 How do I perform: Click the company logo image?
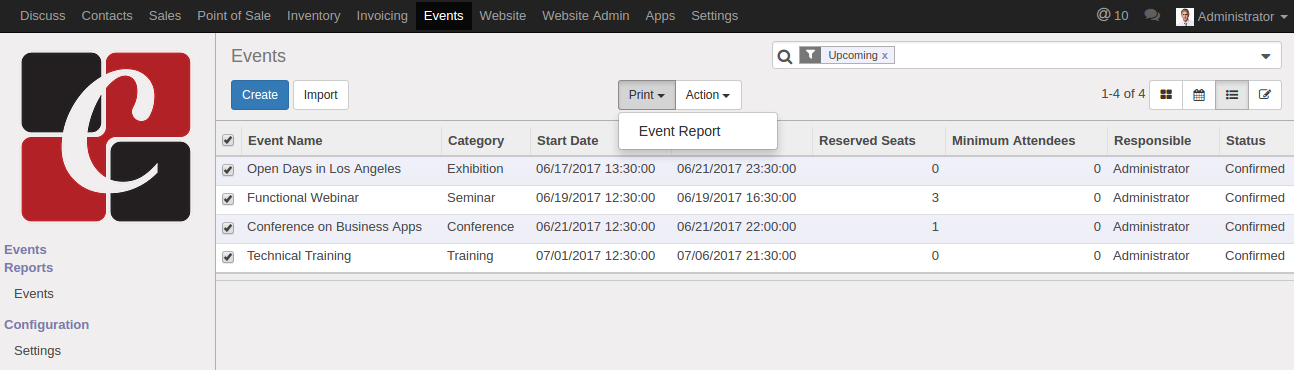(x=106, y=137)
